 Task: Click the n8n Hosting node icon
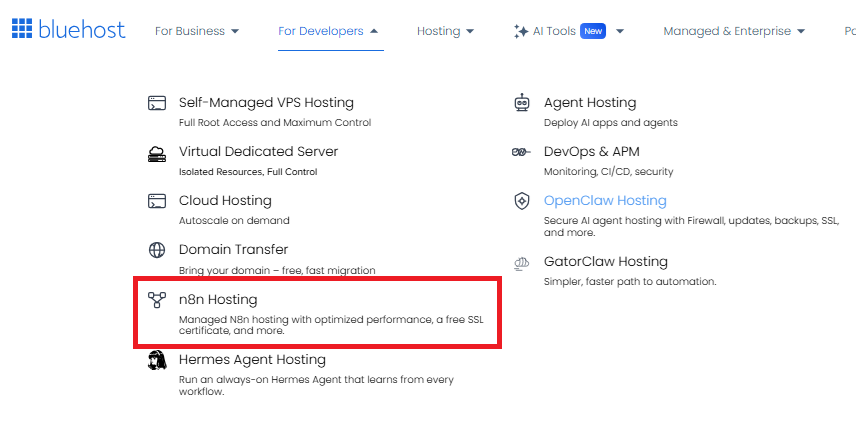point(157,300)
